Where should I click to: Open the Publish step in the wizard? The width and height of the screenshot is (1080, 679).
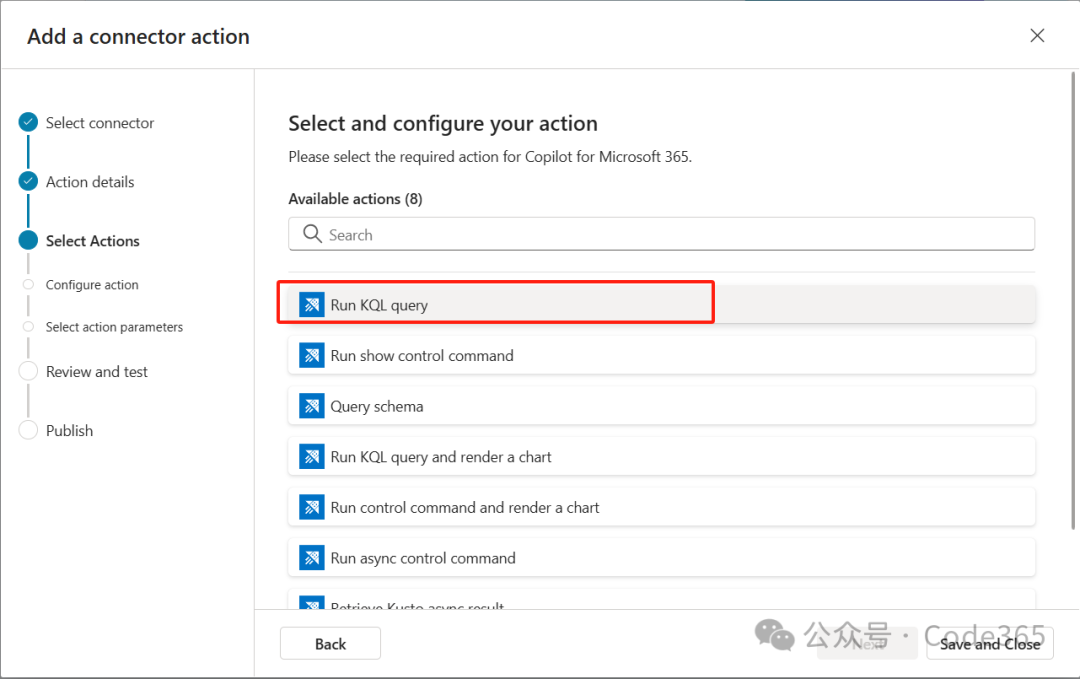point(69,431)
